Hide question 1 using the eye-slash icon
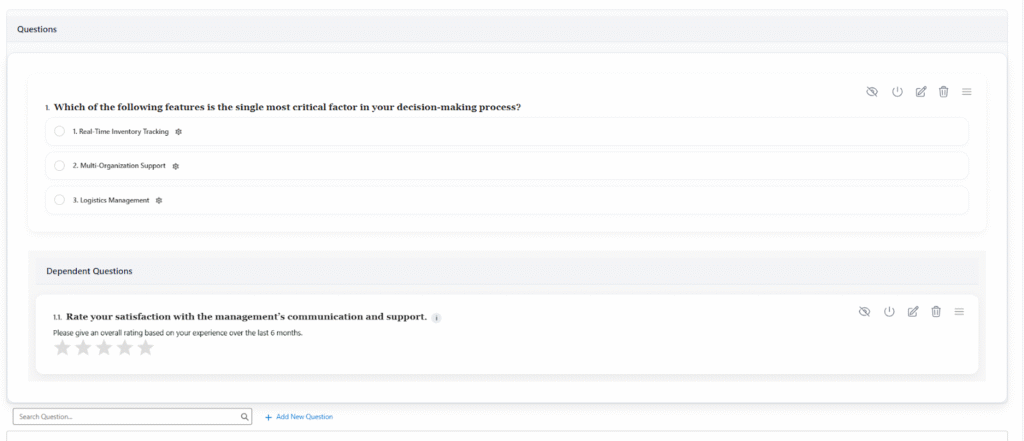The image size is (1024, 441). point(872,92)
